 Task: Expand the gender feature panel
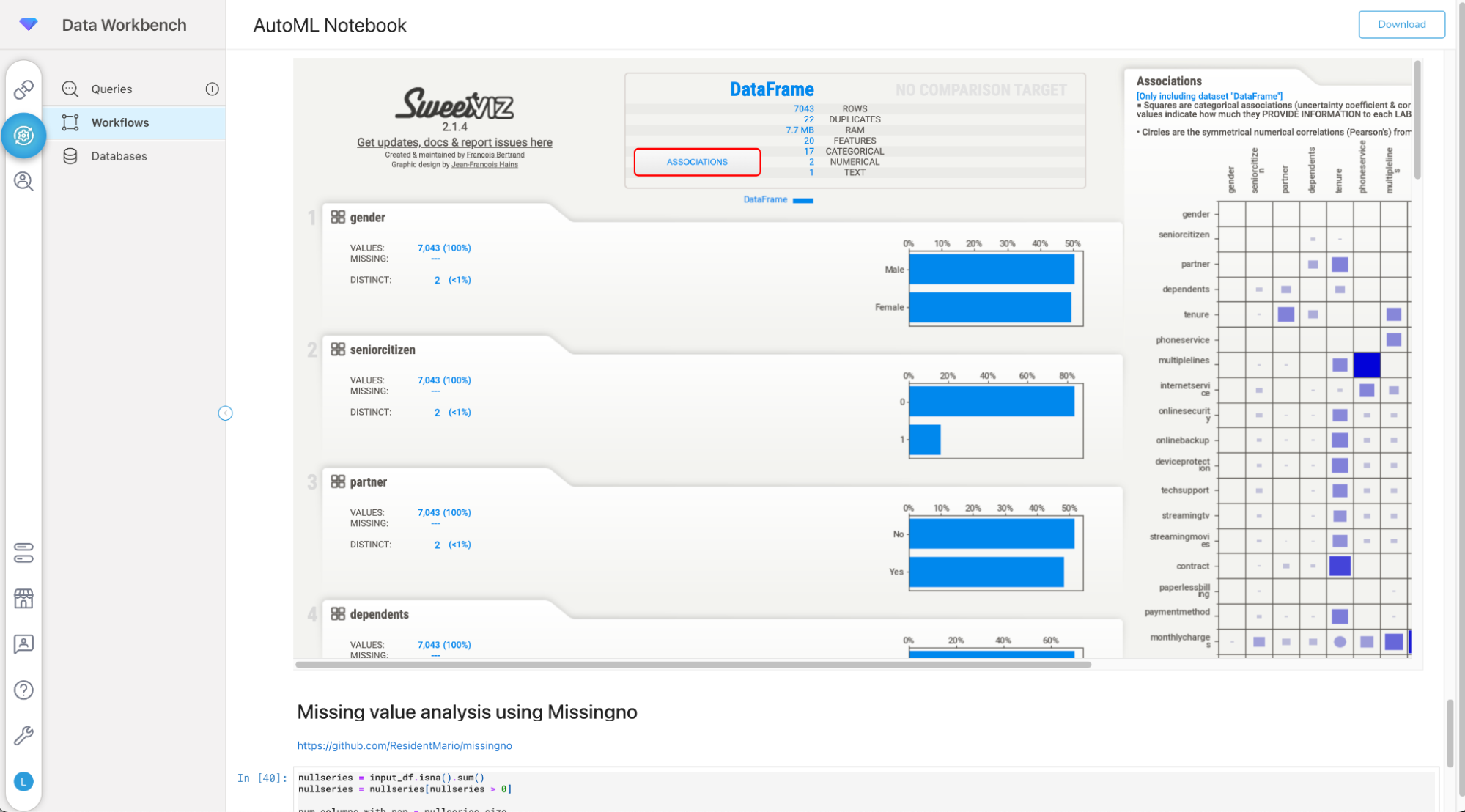coord(367,218)
